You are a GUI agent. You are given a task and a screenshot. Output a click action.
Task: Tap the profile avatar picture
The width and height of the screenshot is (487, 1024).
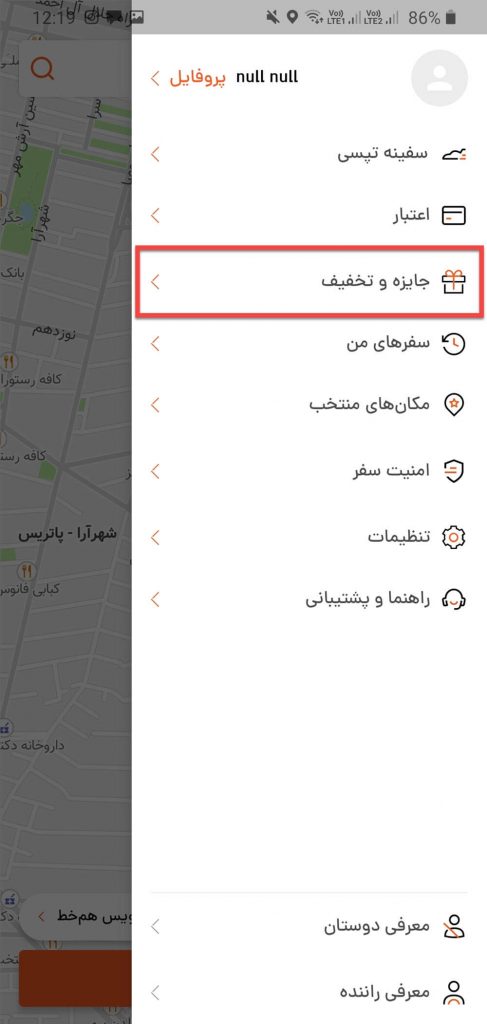[x=439, y=78]
